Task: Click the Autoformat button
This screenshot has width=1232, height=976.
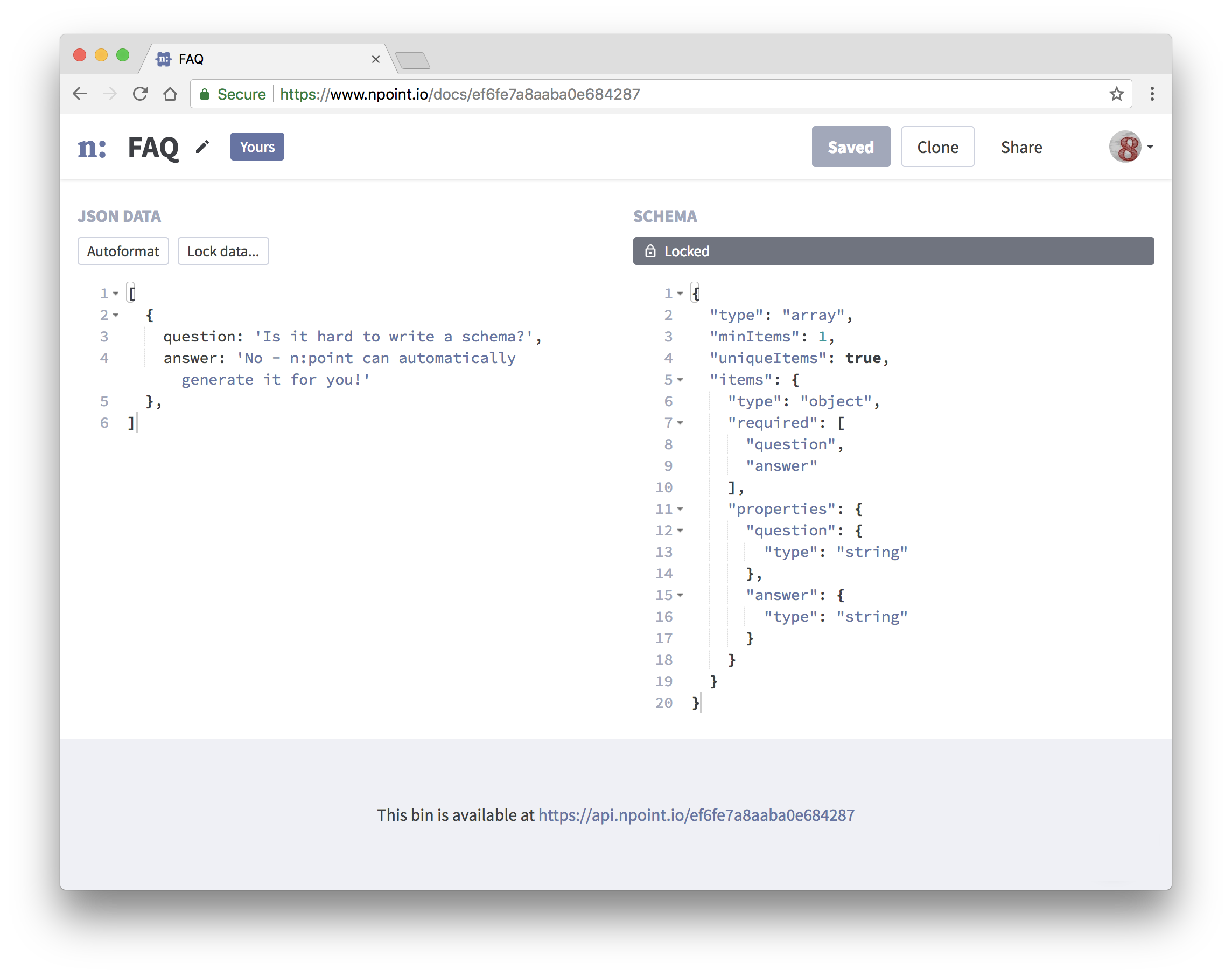Action: 123,251
